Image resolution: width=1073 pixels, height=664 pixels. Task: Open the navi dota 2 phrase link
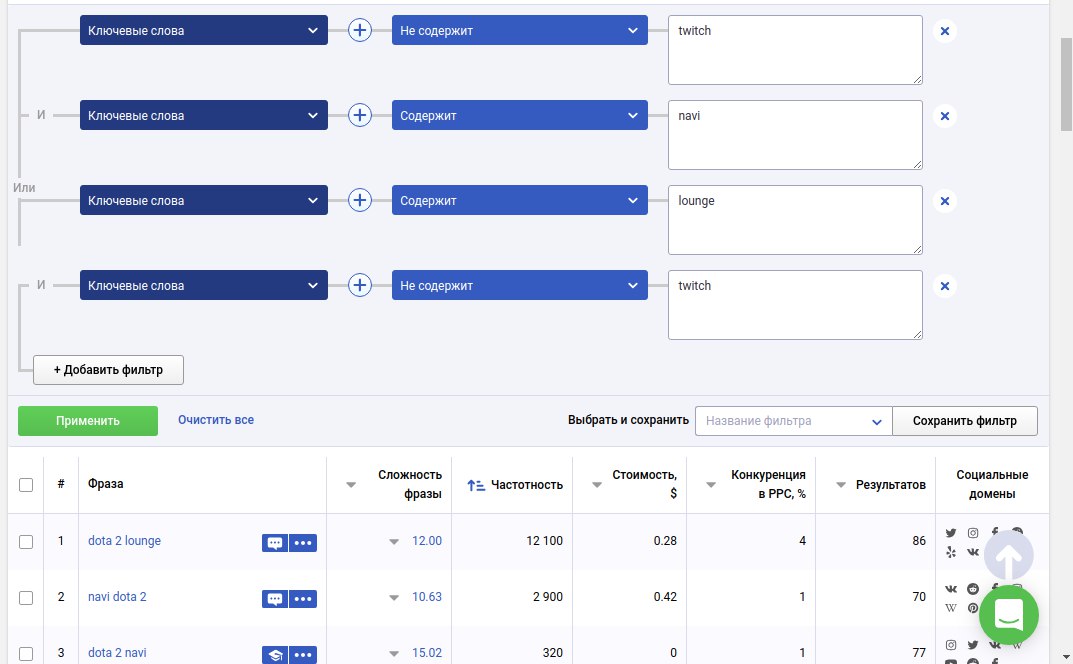[117, 597]
